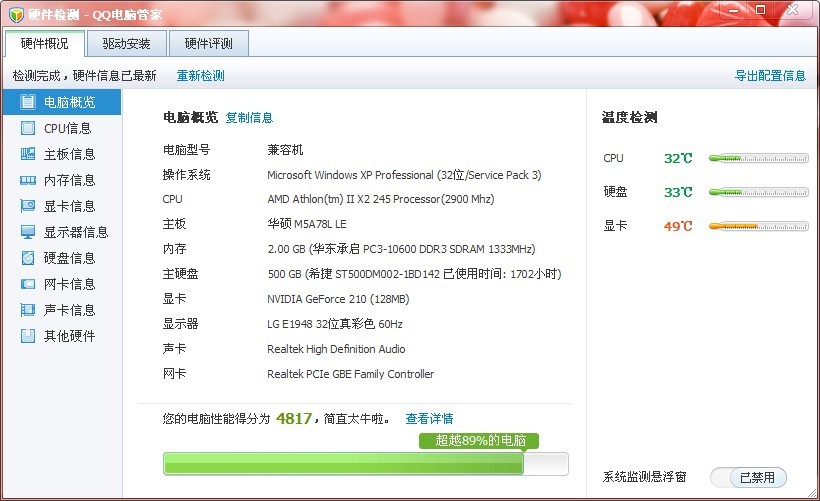Click the 硬盘 temperature bar
Screen dimensions: 820x501
coord(758,192)
